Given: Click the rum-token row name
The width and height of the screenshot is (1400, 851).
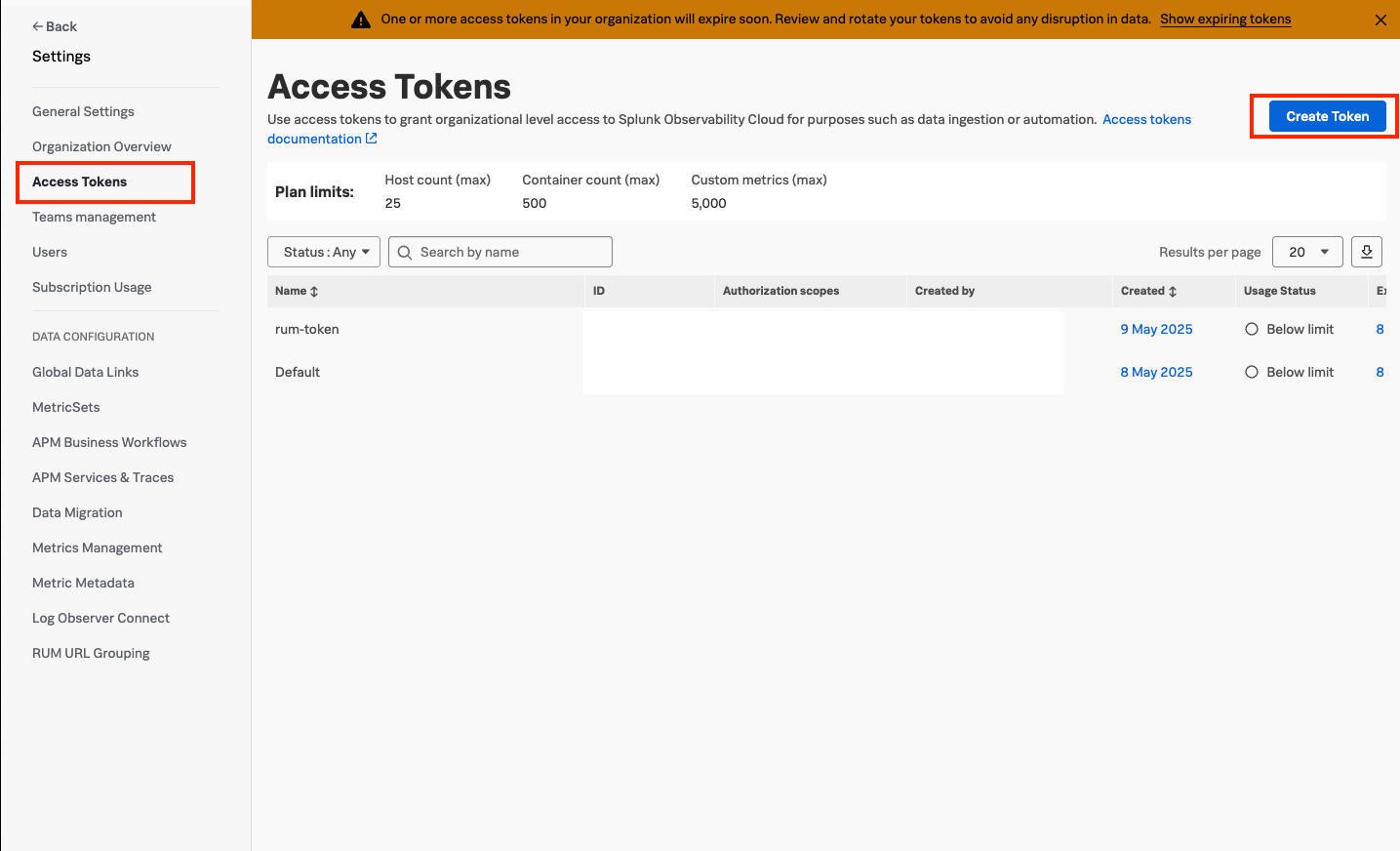Looking at the screenshot, I should click(x=307, y=329).
